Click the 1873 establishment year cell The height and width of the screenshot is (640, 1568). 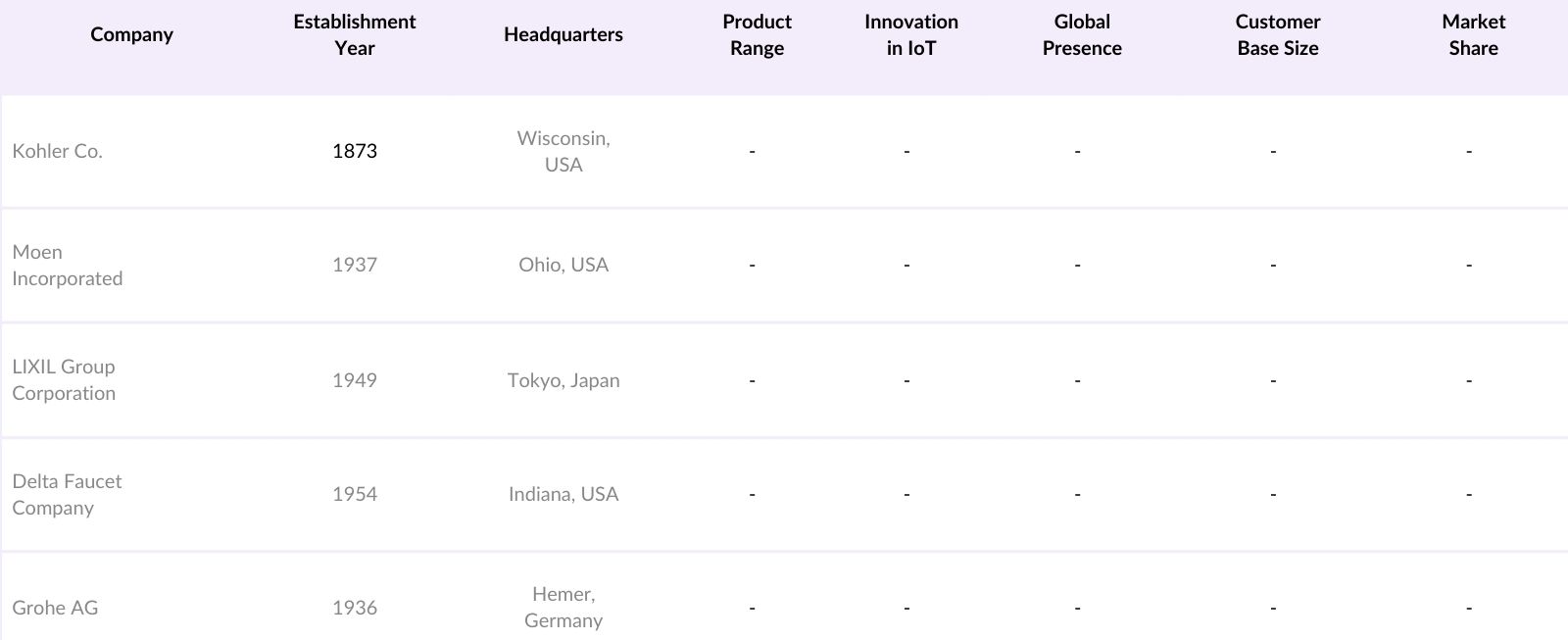click(354, 151)
